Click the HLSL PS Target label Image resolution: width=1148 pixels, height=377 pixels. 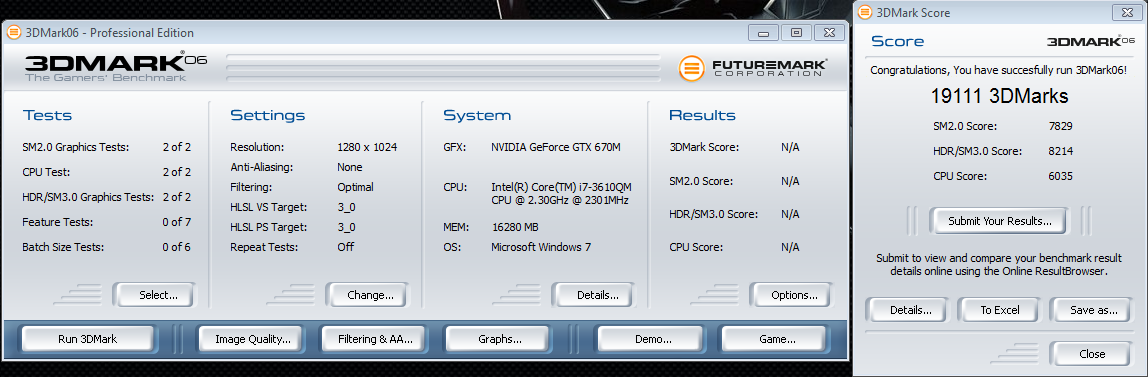point(268,227)
